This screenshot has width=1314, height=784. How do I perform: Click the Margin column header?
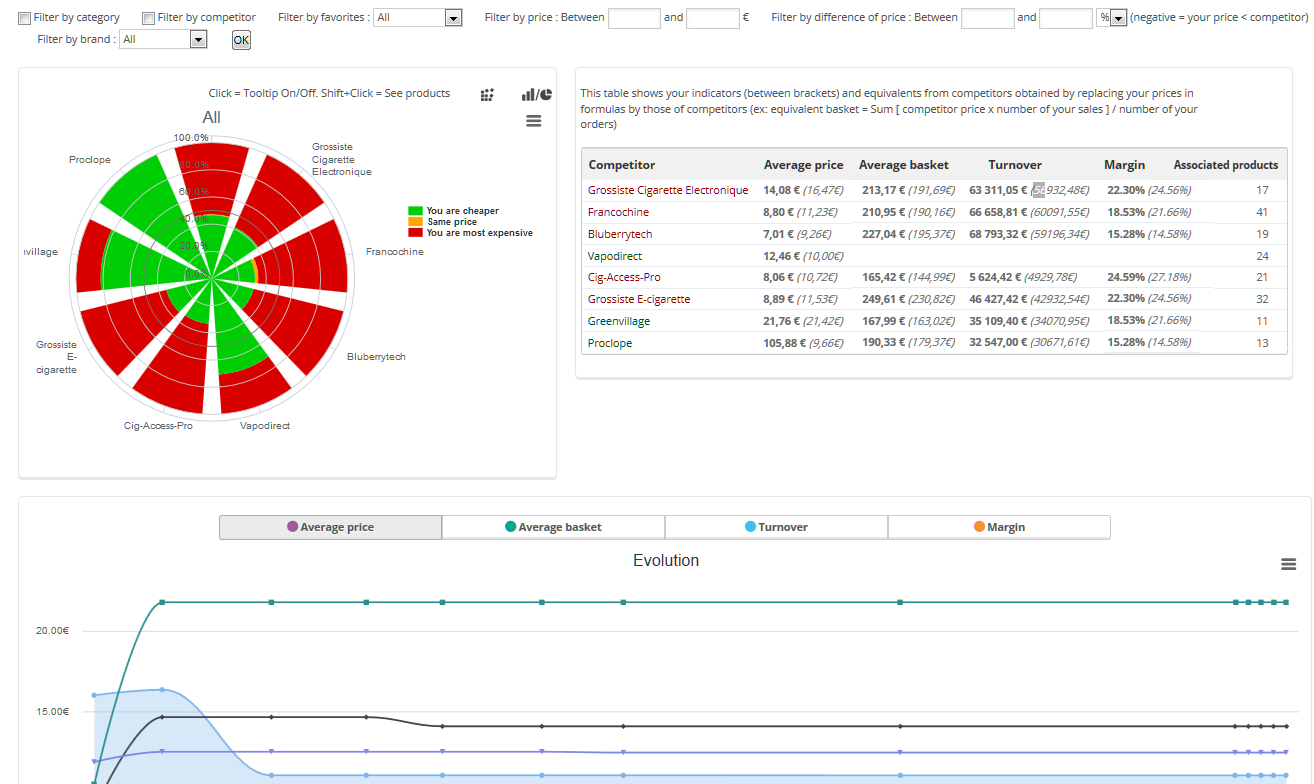pos(1124,165)
